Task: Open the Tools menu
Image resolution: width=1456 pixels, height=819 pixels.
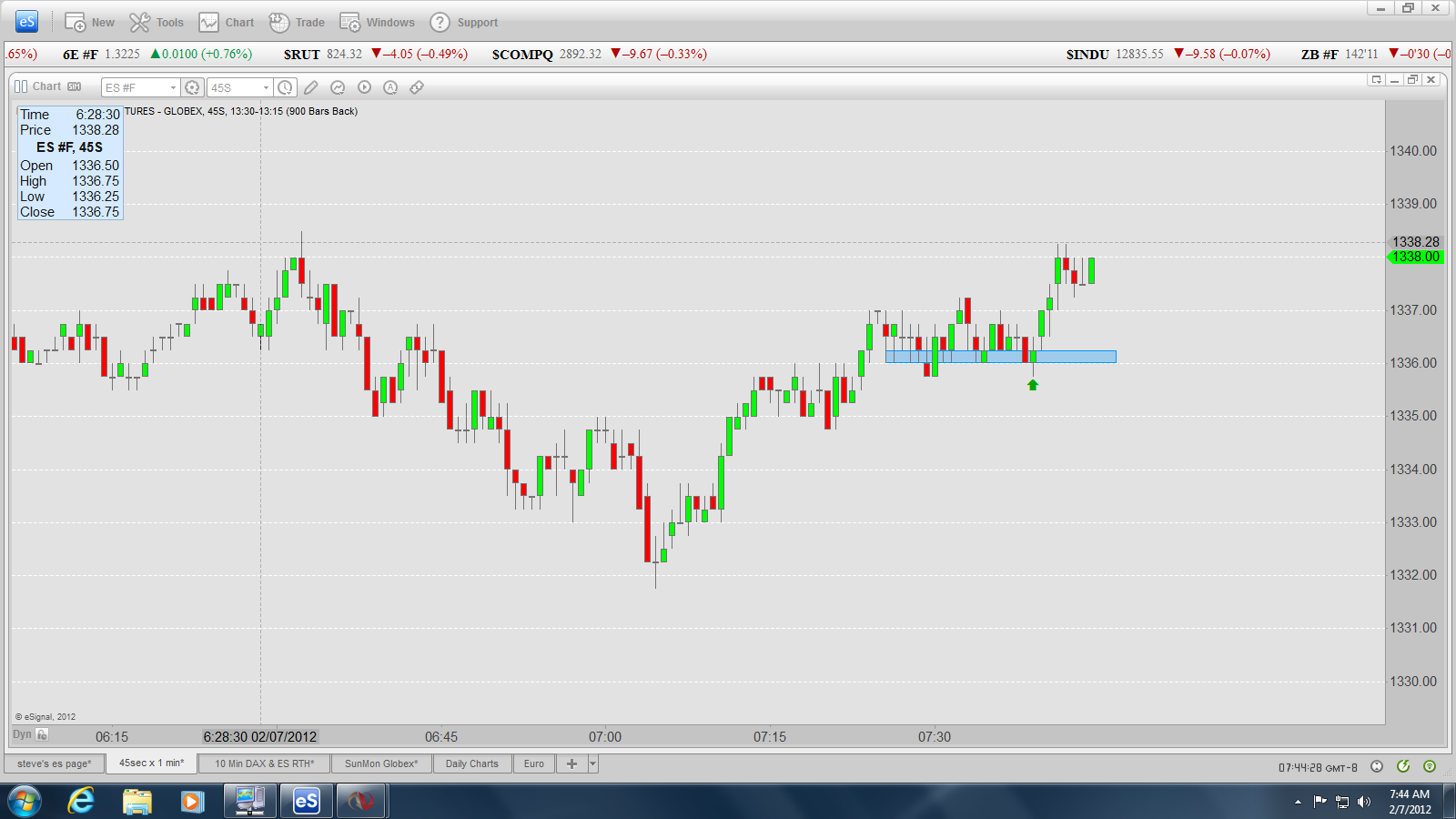Action: tap(157, 23)
